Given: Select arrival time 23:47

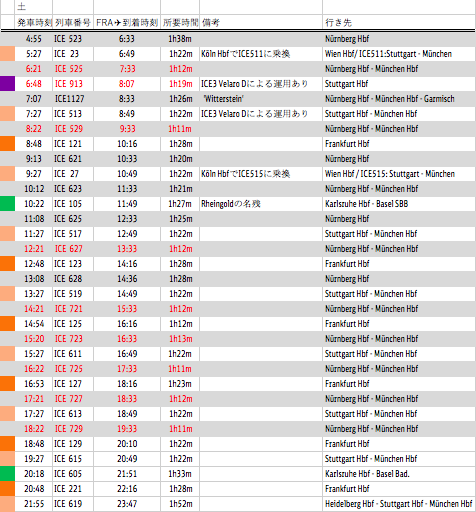Looking at the screenshot, I should coord(127,504).
